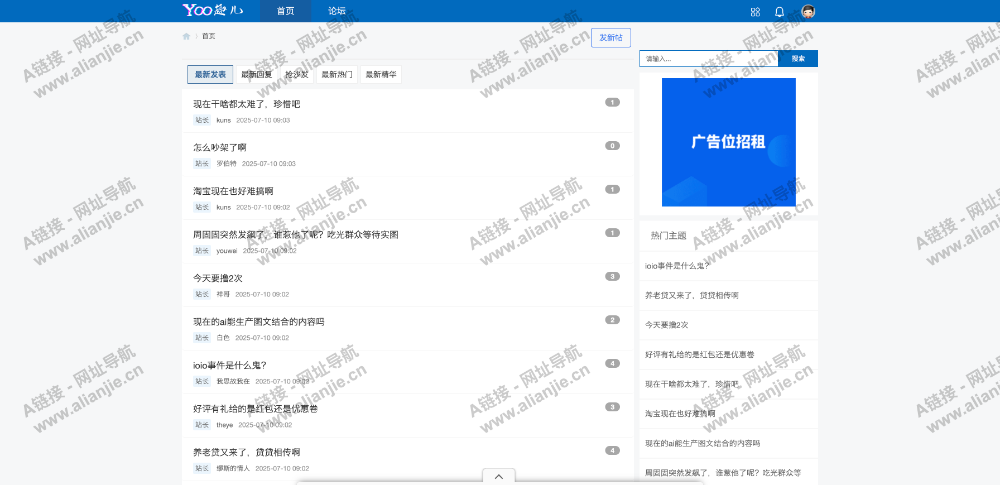This screenshot has width=1000, height=485.
Task: Open hot topic 养老贷又来了 in sidebar
Action: (692, 295)
